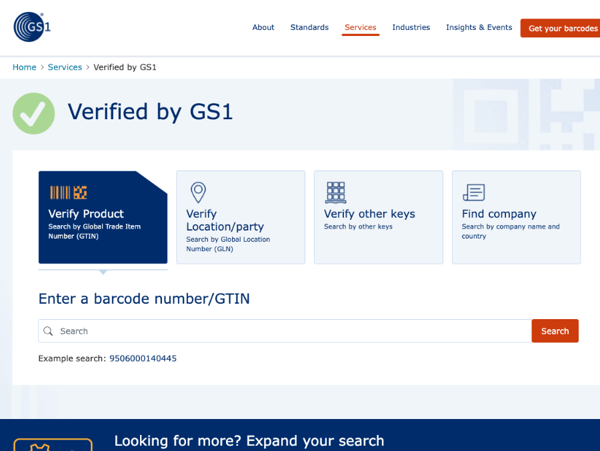Open the Services breadcrumb link

65,67
